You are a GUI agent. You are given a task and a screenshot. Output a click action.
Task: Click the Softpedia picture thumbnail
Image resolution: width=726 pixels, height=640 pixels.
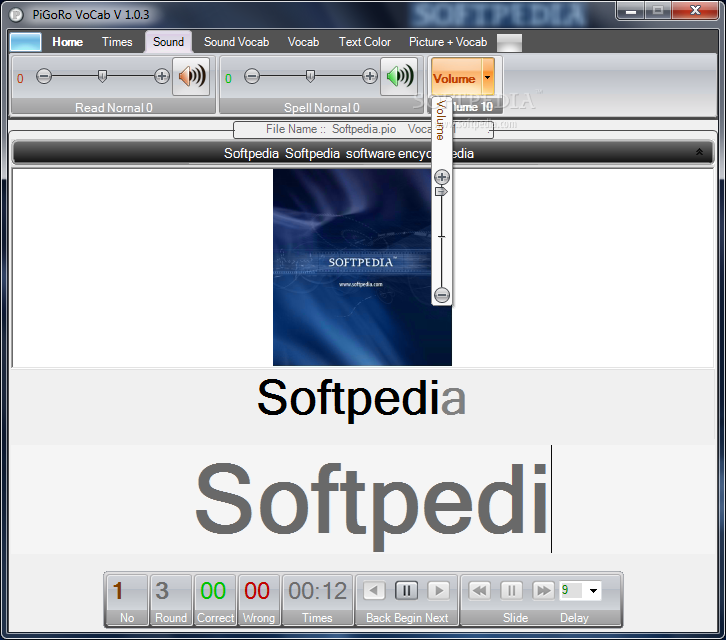pos(362,267)
